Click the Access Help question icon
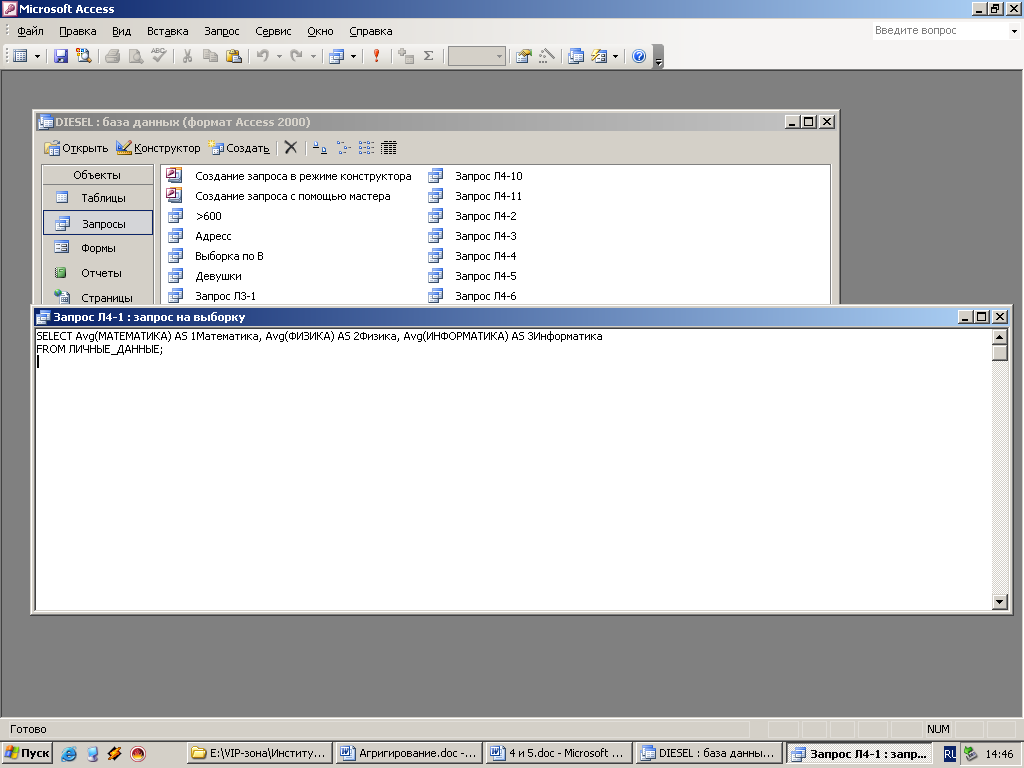 point(639,56)
